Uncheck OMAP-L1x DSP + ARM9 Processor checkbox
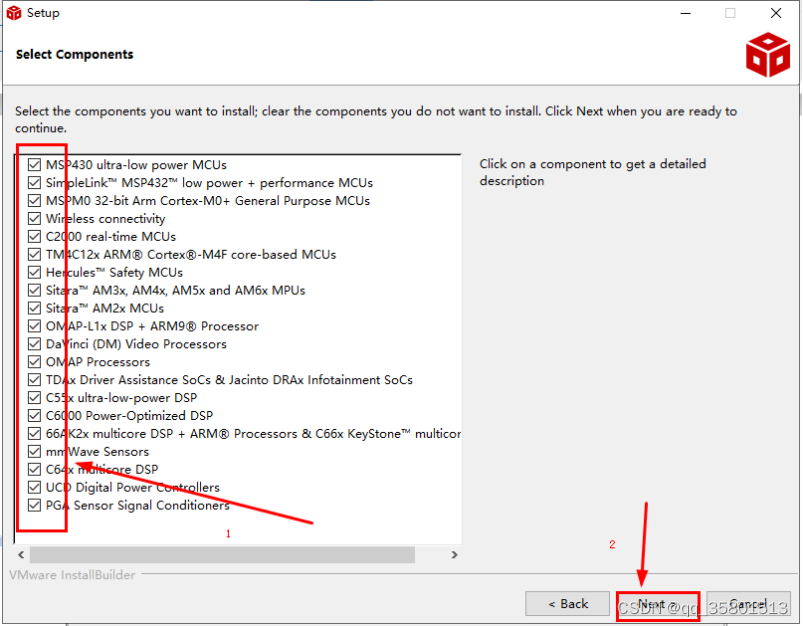Image resolution: width=803 pixels, height=626 pixels. point(34,326)
